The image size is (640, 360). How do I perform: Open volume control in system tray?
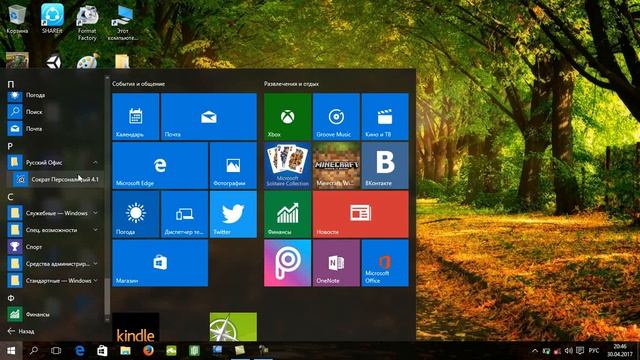[x=569, y=351]
